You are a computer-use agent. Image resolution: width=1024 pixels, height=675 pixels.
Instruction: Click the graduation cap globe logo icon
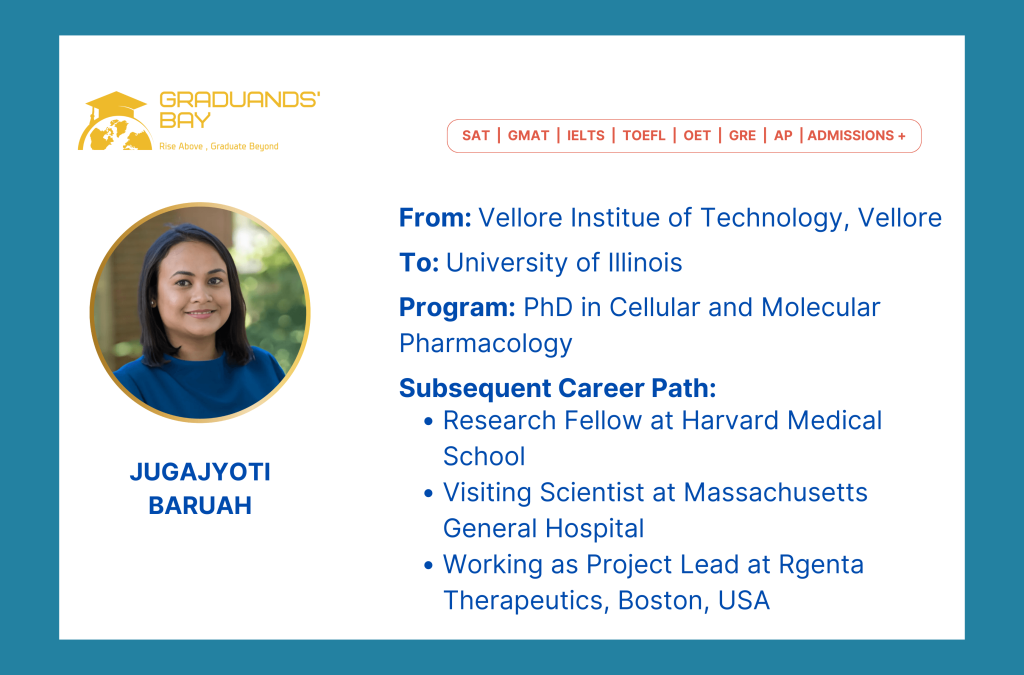[x=113, y=121]
